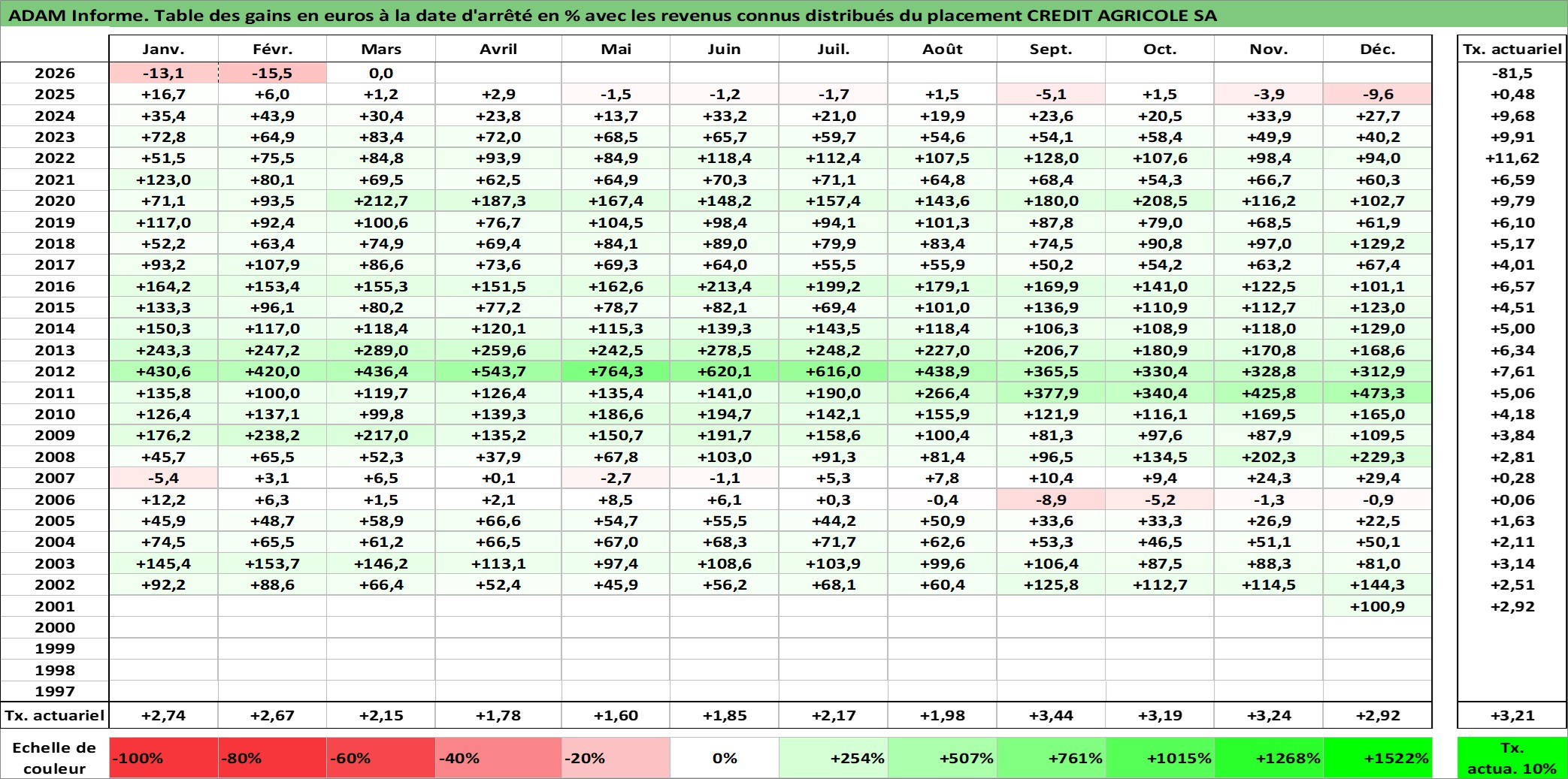1568x779 pixels.
Task: Select the +213,4 cell in June 2016
Action: pos(725,286)
